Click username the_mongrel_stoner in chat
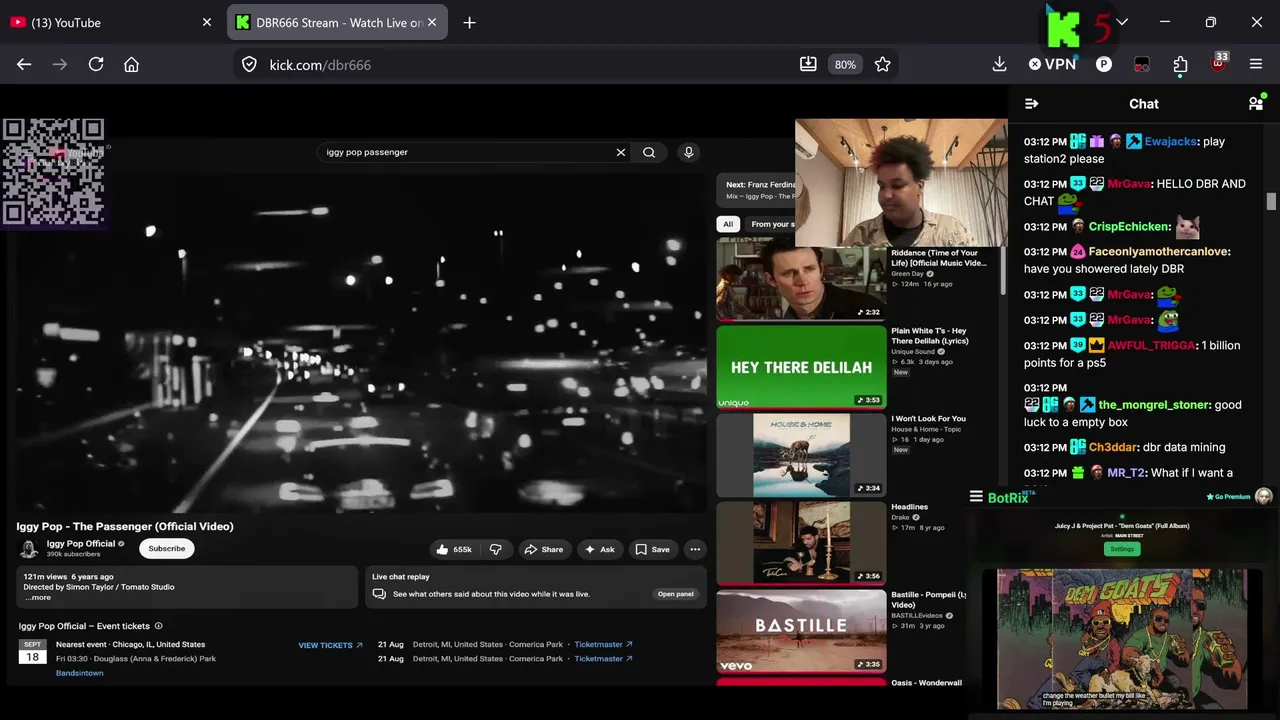Image resolution: width=1280 pixels, height=720 pixels. 1155,405
